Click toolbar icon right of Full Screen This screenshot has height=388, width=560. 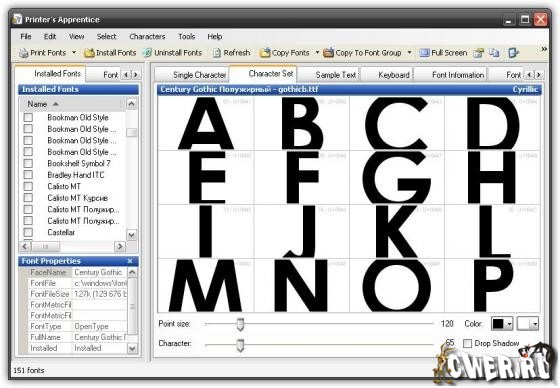[479, 53]
